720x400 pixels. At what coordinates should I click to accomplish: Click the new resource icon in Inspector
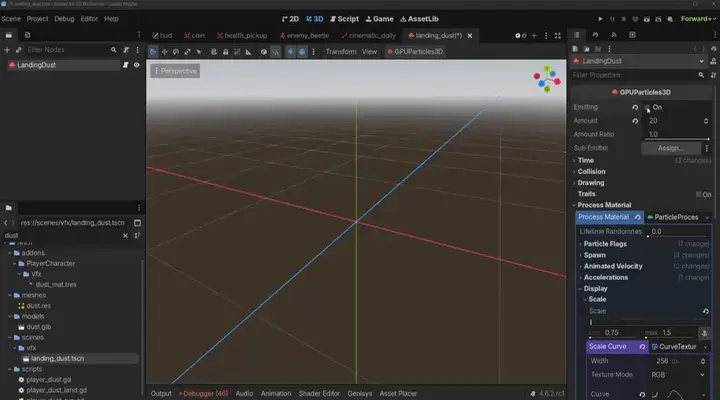(x=575, y=49)
